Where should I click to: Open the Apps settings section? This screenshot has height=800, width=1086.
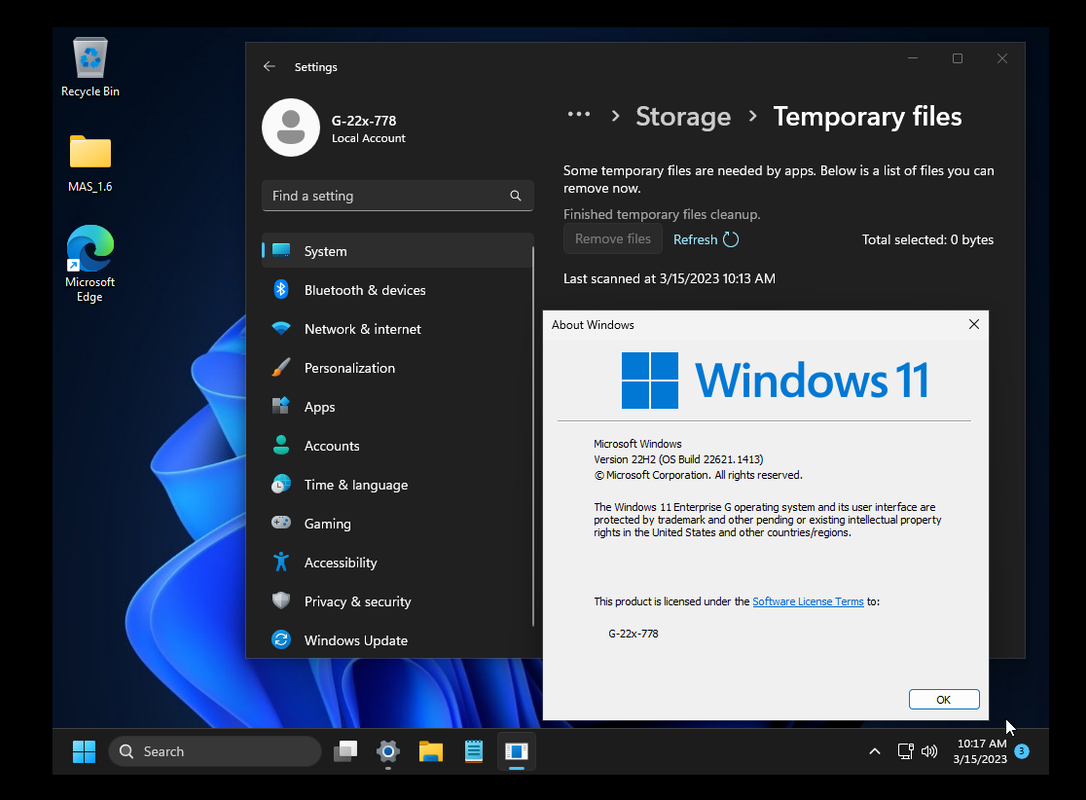[398, 407]
